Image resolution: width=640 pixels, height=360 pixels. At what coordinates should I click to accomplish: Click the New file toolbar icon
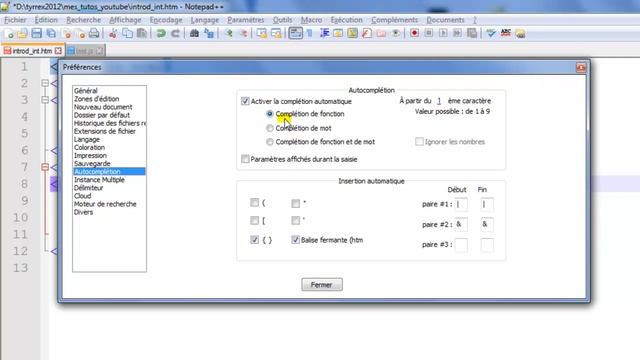click(x=9, y=33)
